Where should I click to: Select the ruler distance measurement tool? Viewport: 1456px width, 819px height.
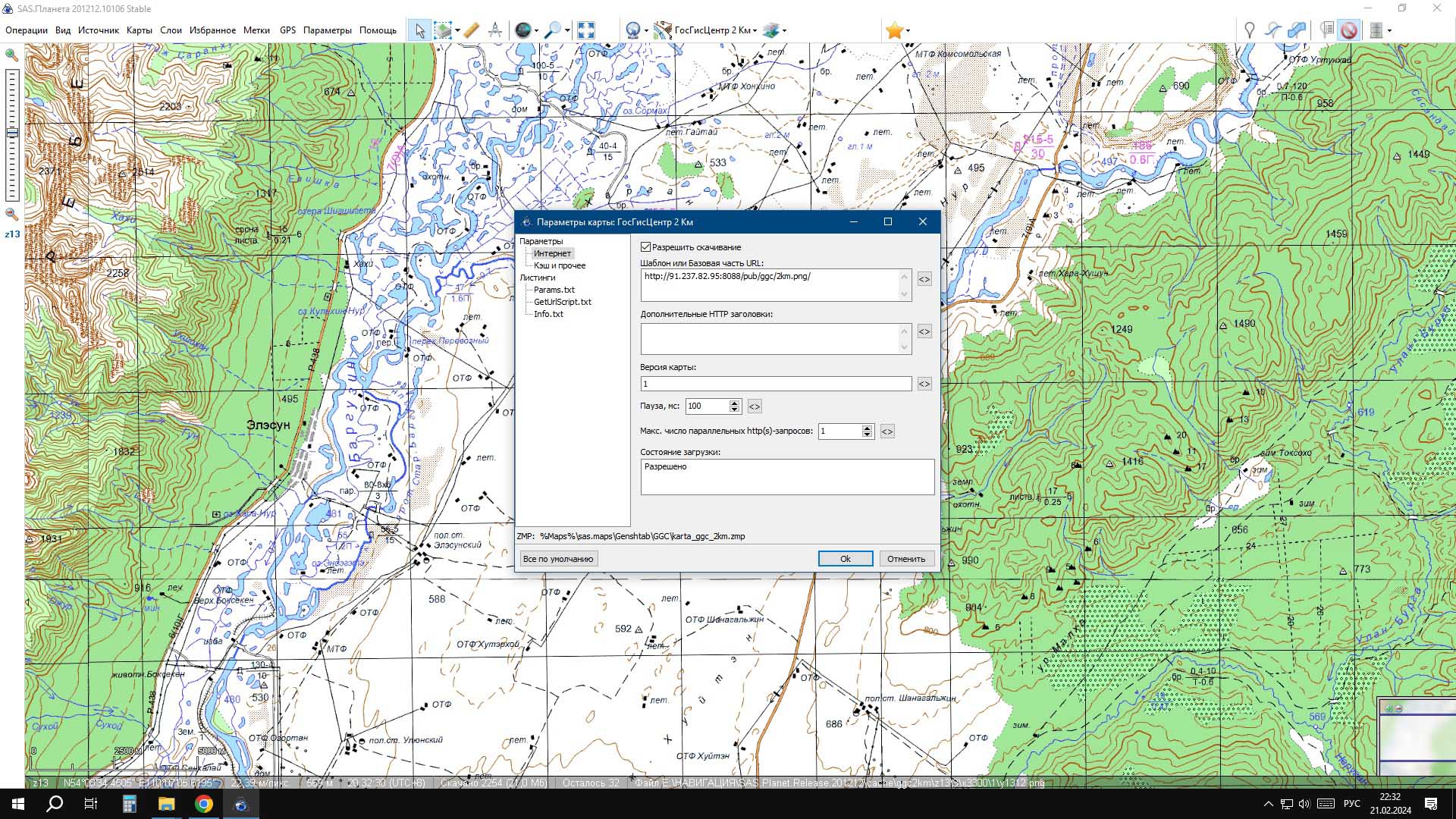tap(471, 30)
